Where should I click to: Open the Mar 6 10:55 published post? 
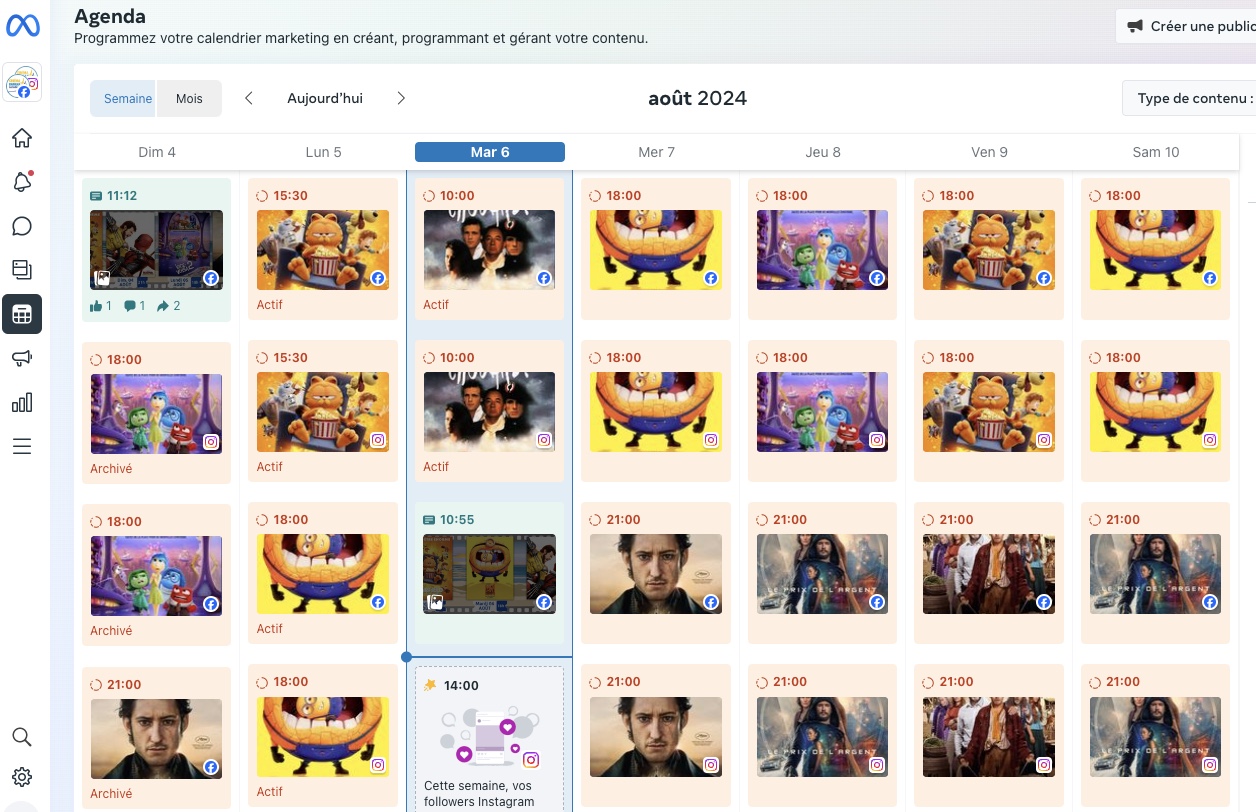coord(489,574)
